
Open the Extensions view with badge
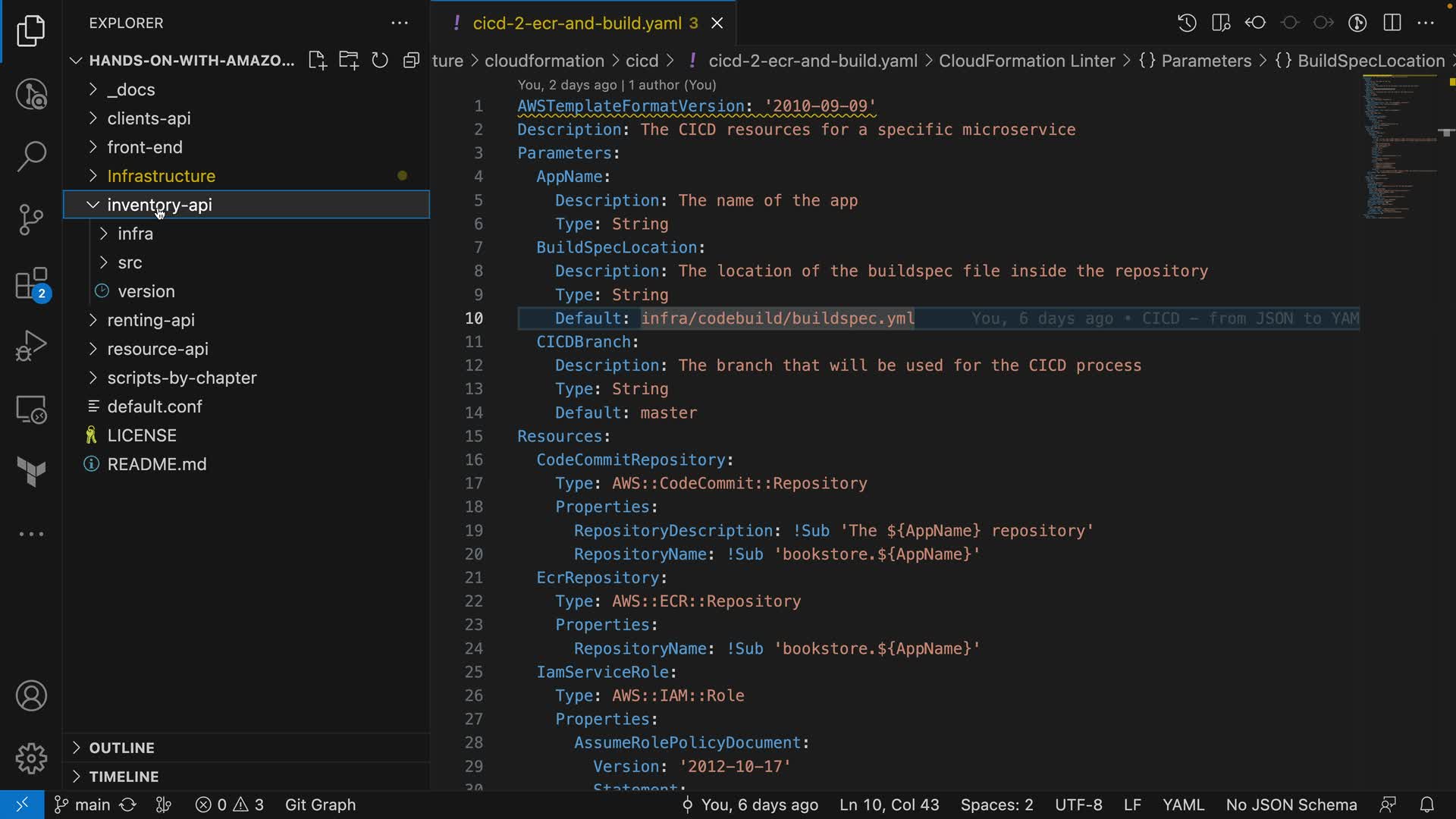click(31, 284)
